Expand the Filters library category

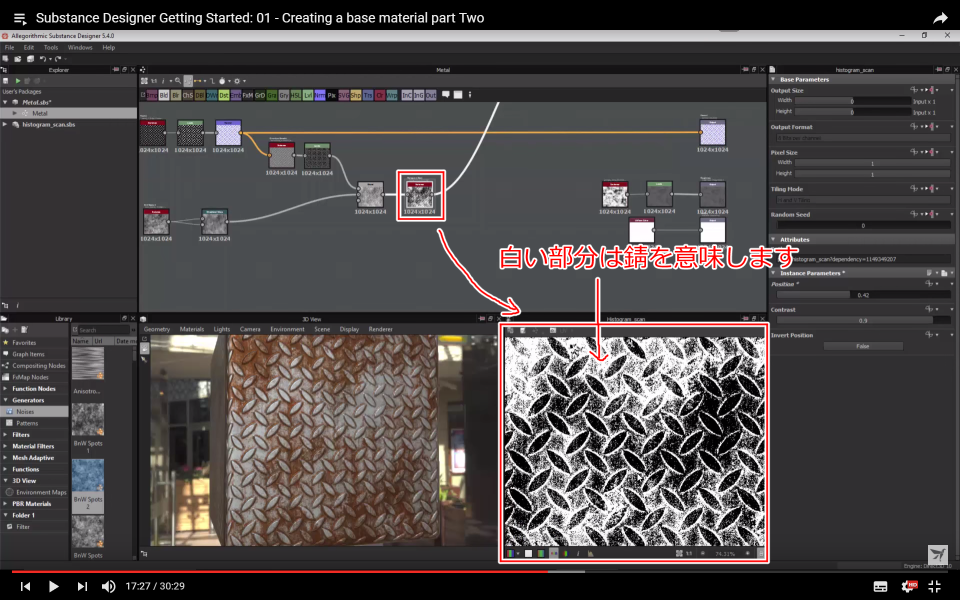tap(6, 435)
